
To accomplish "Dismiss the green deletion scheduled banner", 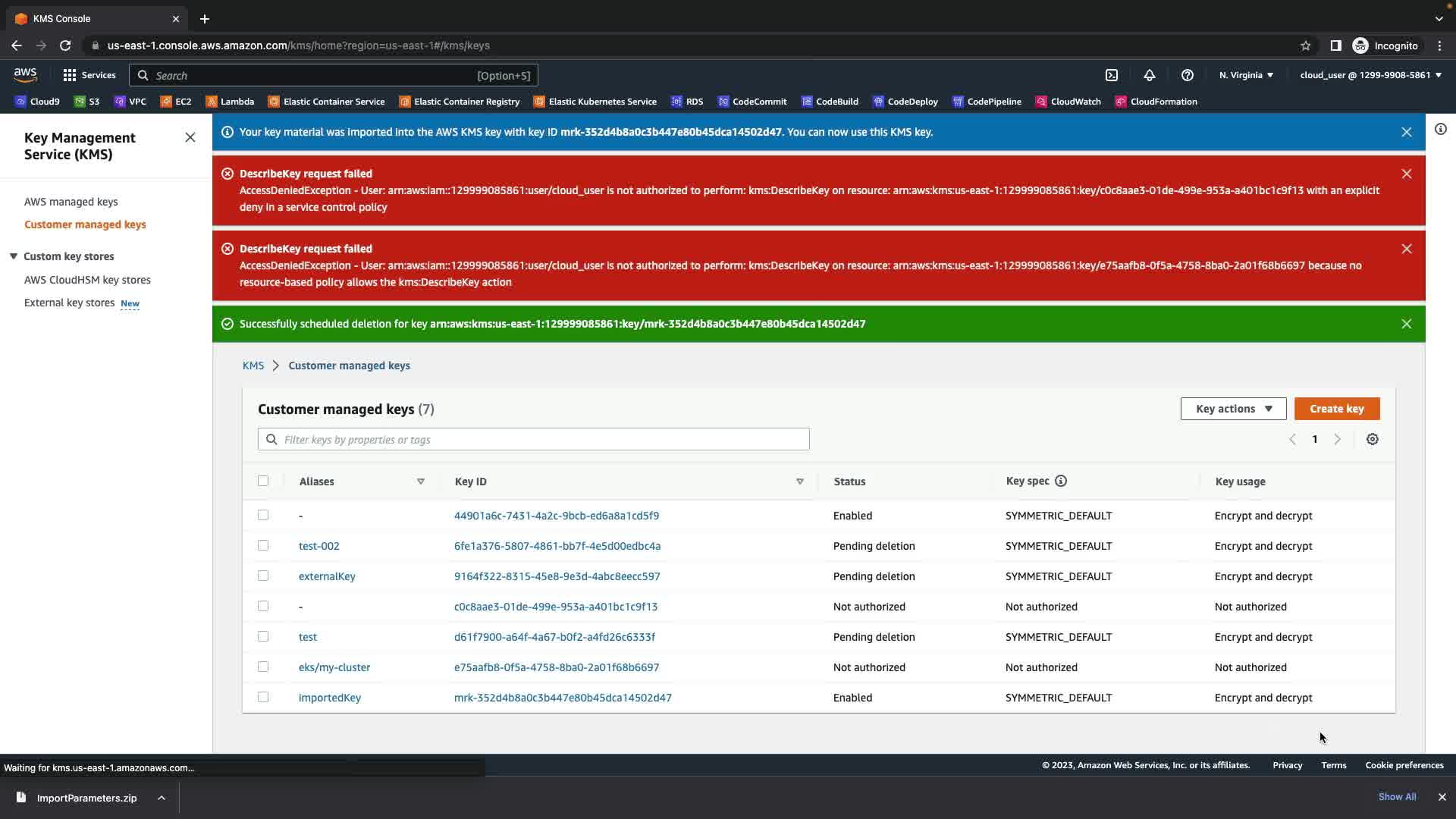I will (1406, 324).
